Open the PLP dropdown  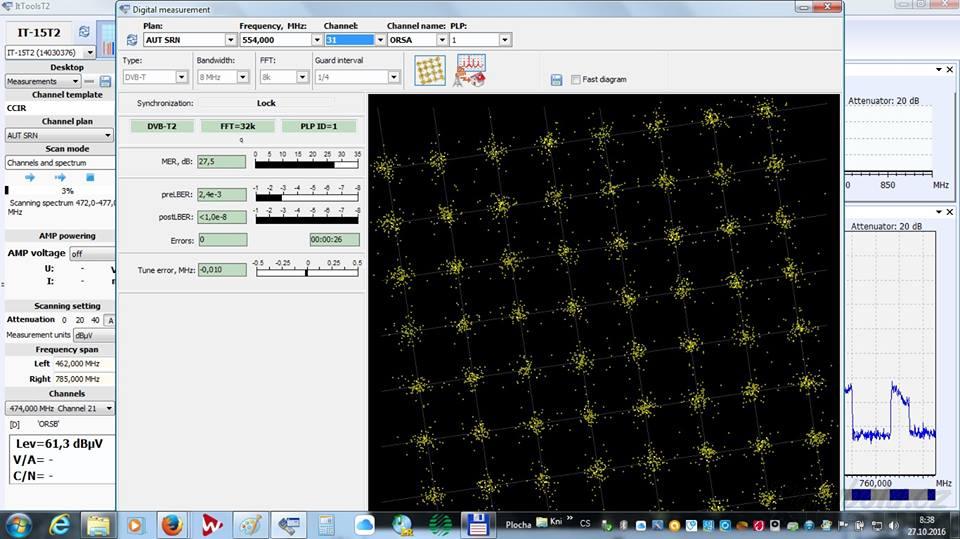tap(505, 40)
